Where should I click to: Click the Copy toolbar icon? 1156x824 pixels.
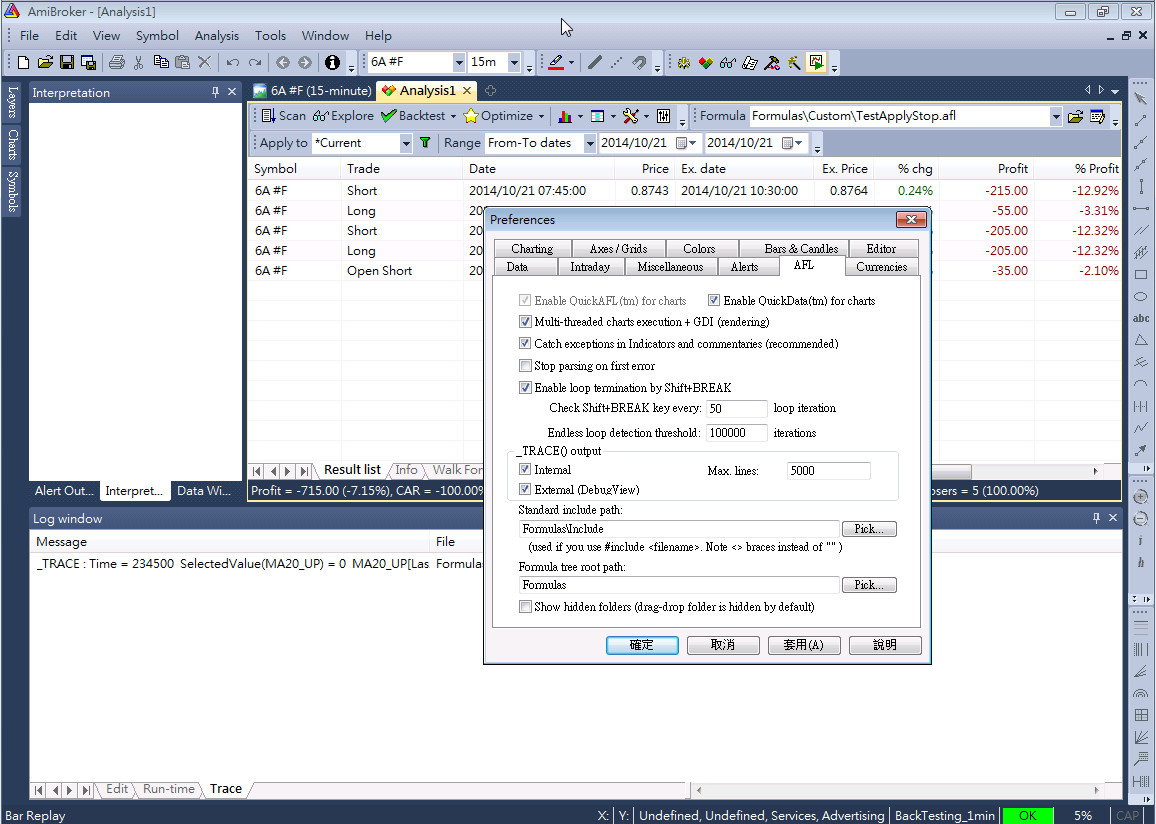pyautogui.click(x=161, y=63)
